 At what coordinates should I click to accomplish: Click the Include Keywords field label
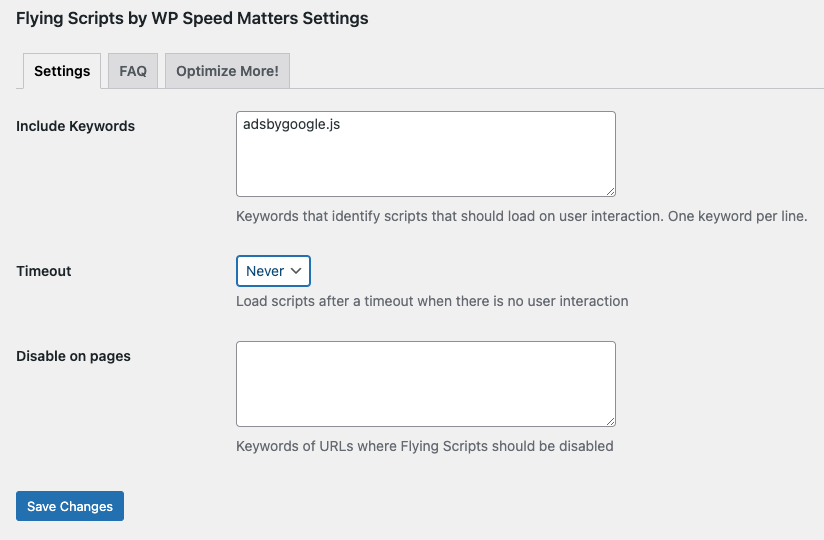coord(76,126)
